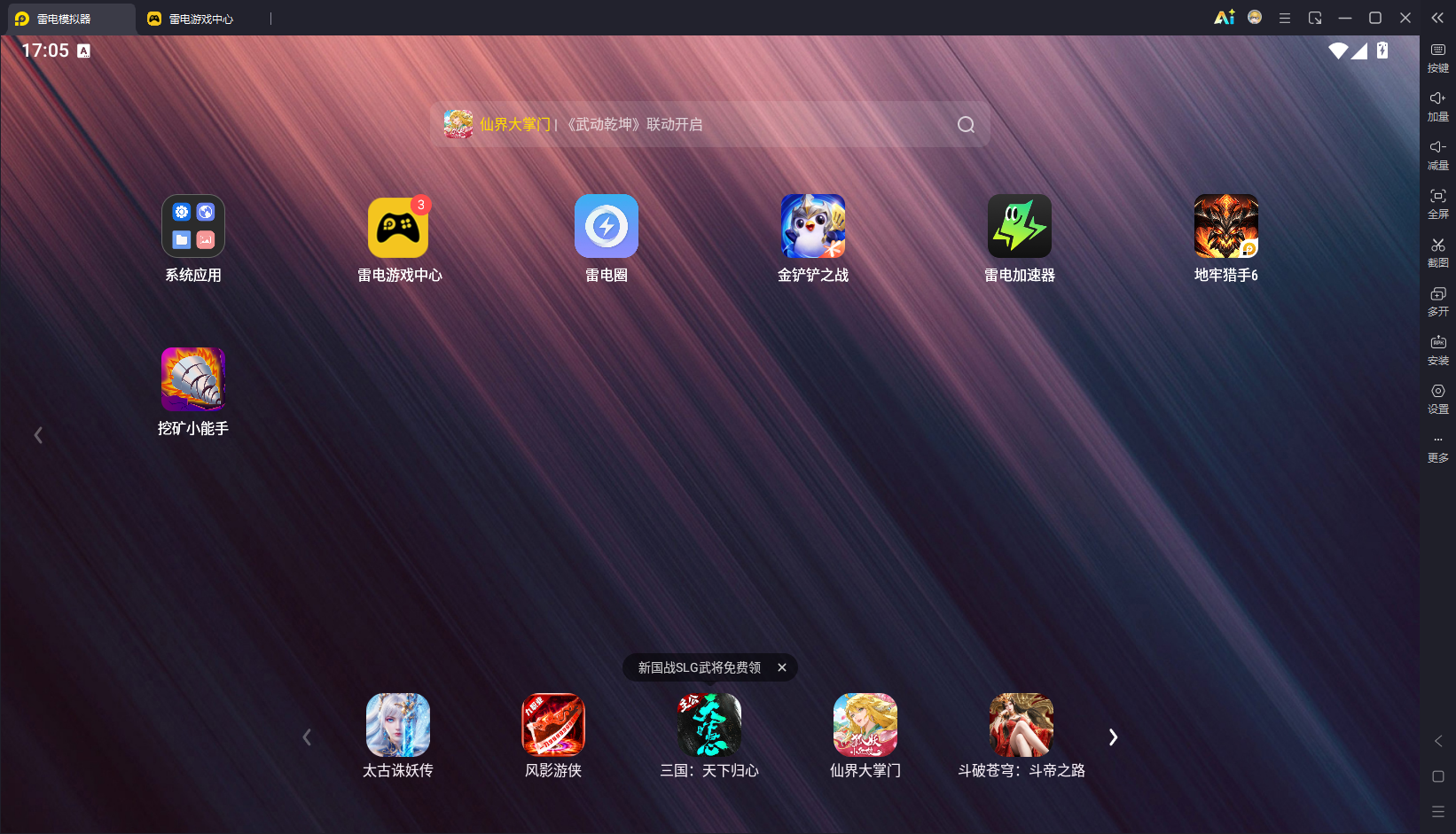Open recommended game 三国：天下归心
Screen dimensions: 1456x834
tap(709, 725)
